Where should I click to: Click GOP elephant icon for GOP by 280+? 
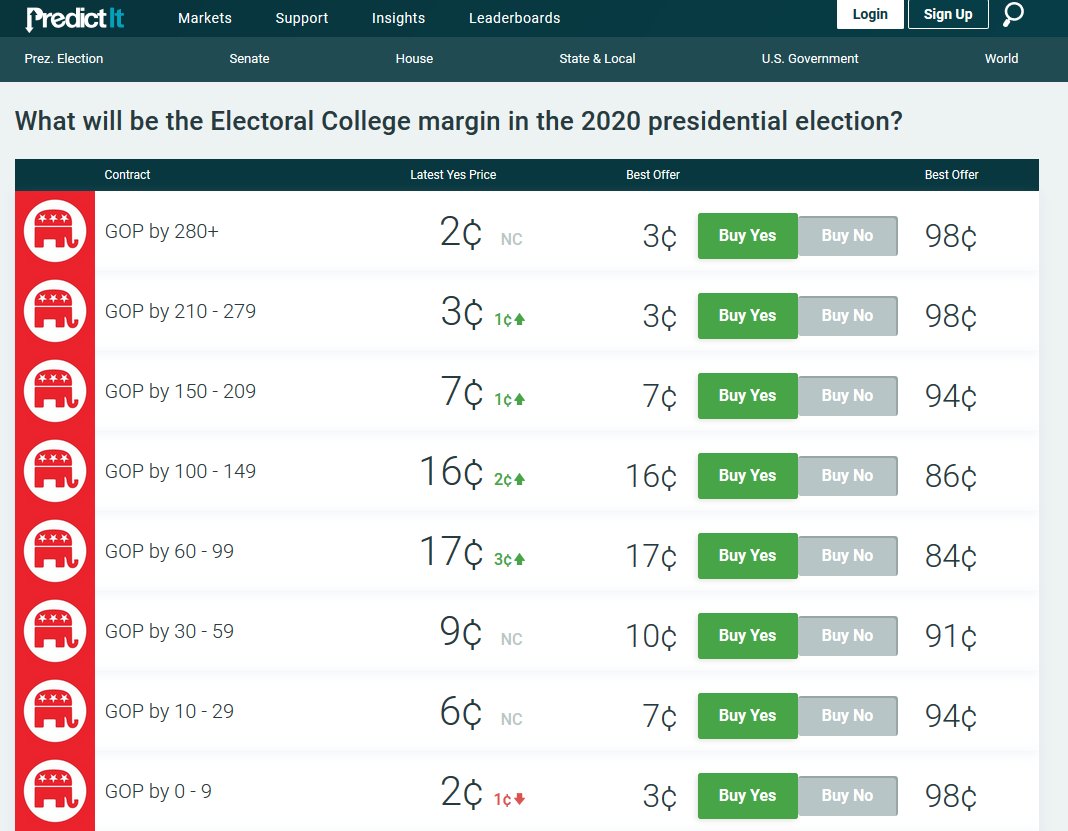(55, 231)
